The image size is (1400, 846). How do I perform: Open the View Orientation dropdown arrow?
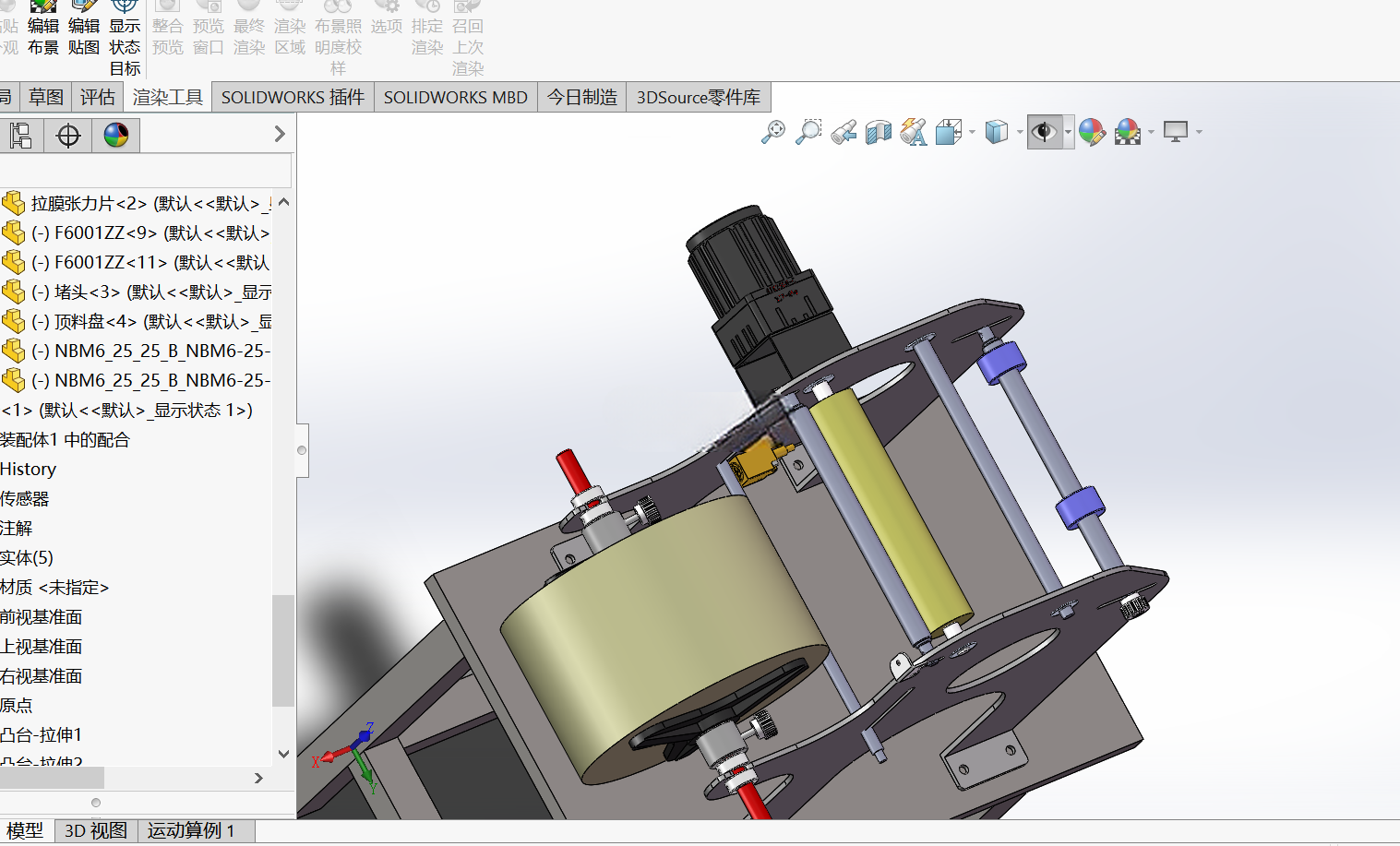click(973, 132)
